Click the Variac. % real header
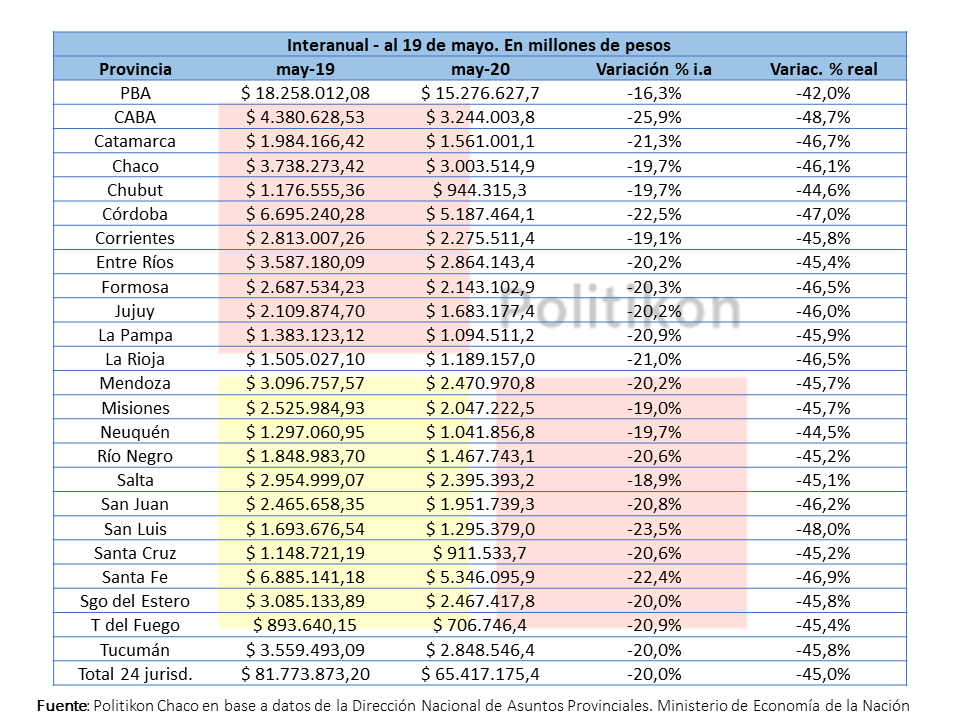This screenshot has width=960, height=720. tap(823, 69)
